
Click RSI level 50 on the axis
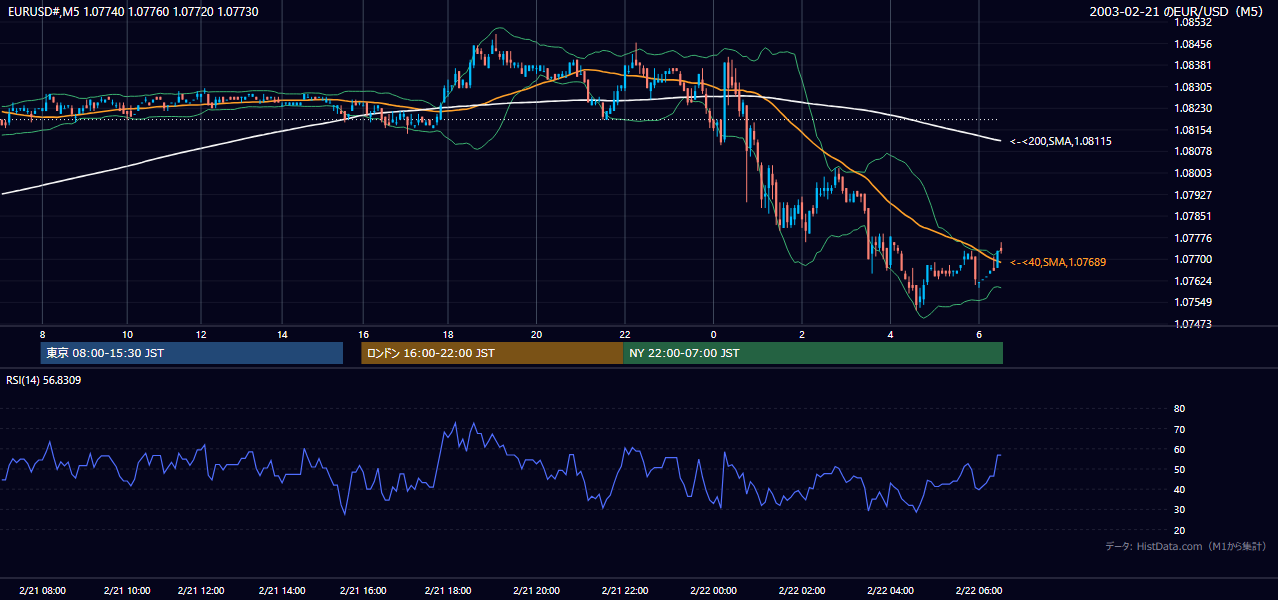[1179, 469]
